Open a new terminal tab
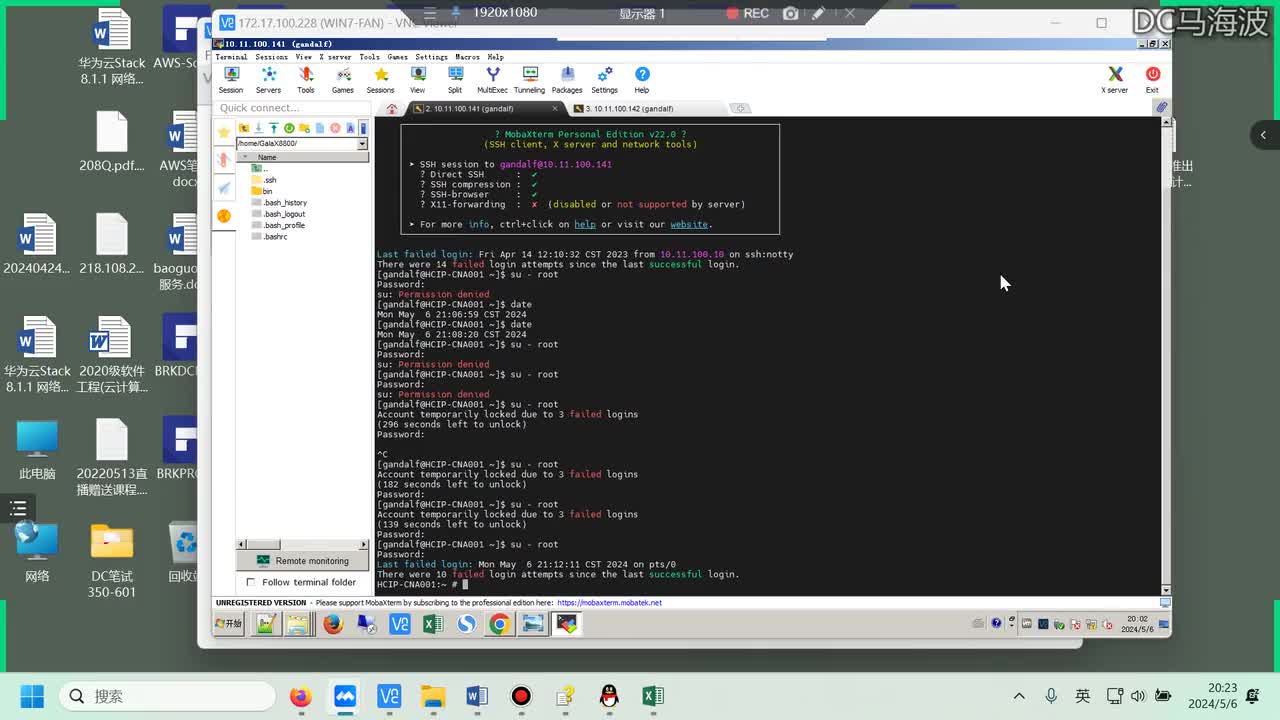This screenshot has width=1280, height=720. [x=741, y=108]
